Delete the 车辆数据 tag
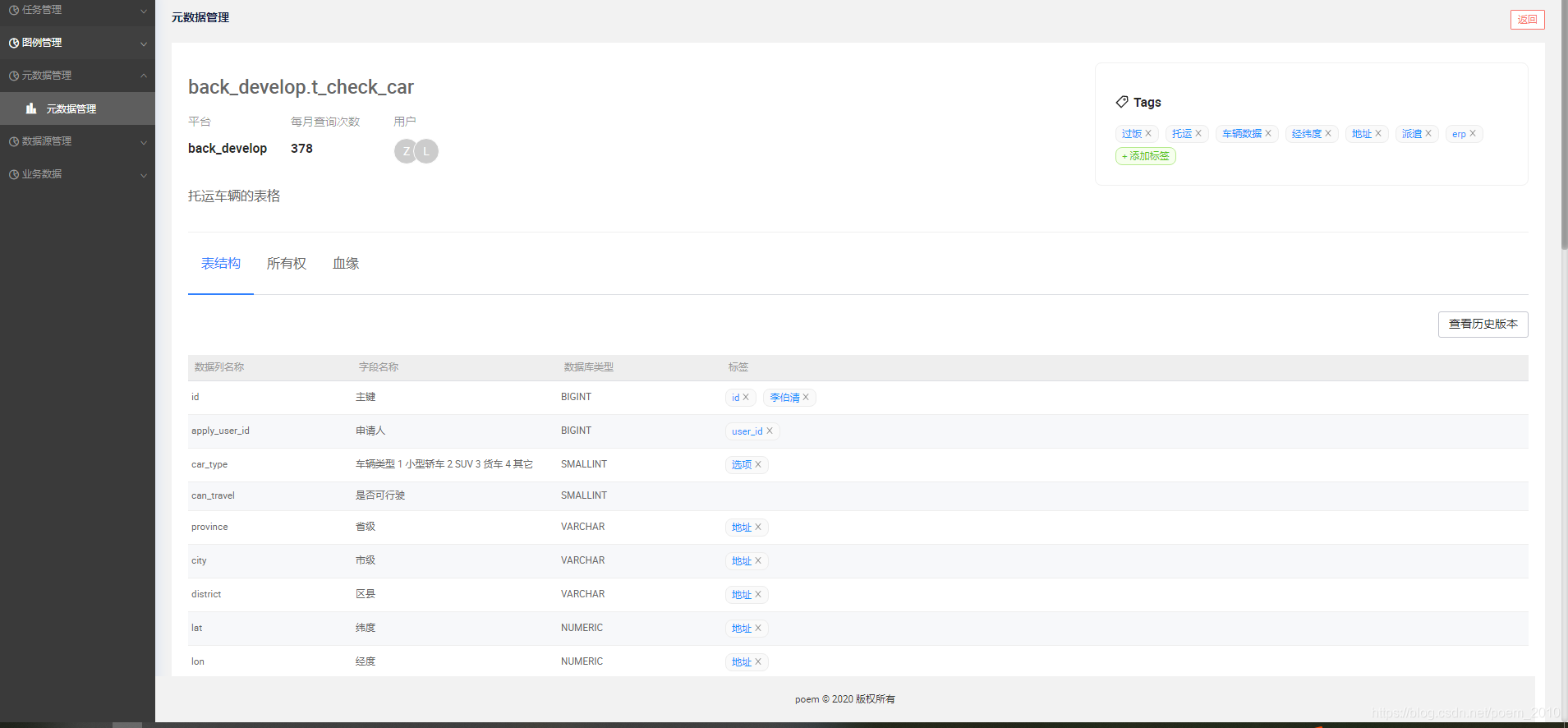This screenshot has width=1568, height=728. pyautogui.click(x=1268, y=134)
